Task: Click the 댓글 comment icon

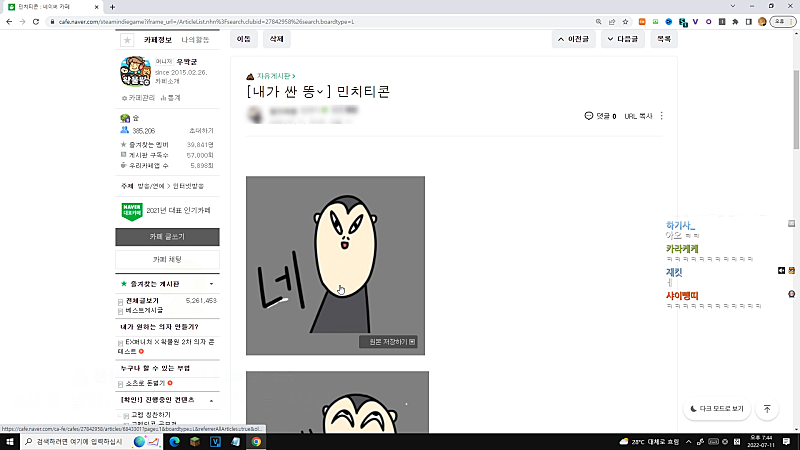Action: (589, 116)
